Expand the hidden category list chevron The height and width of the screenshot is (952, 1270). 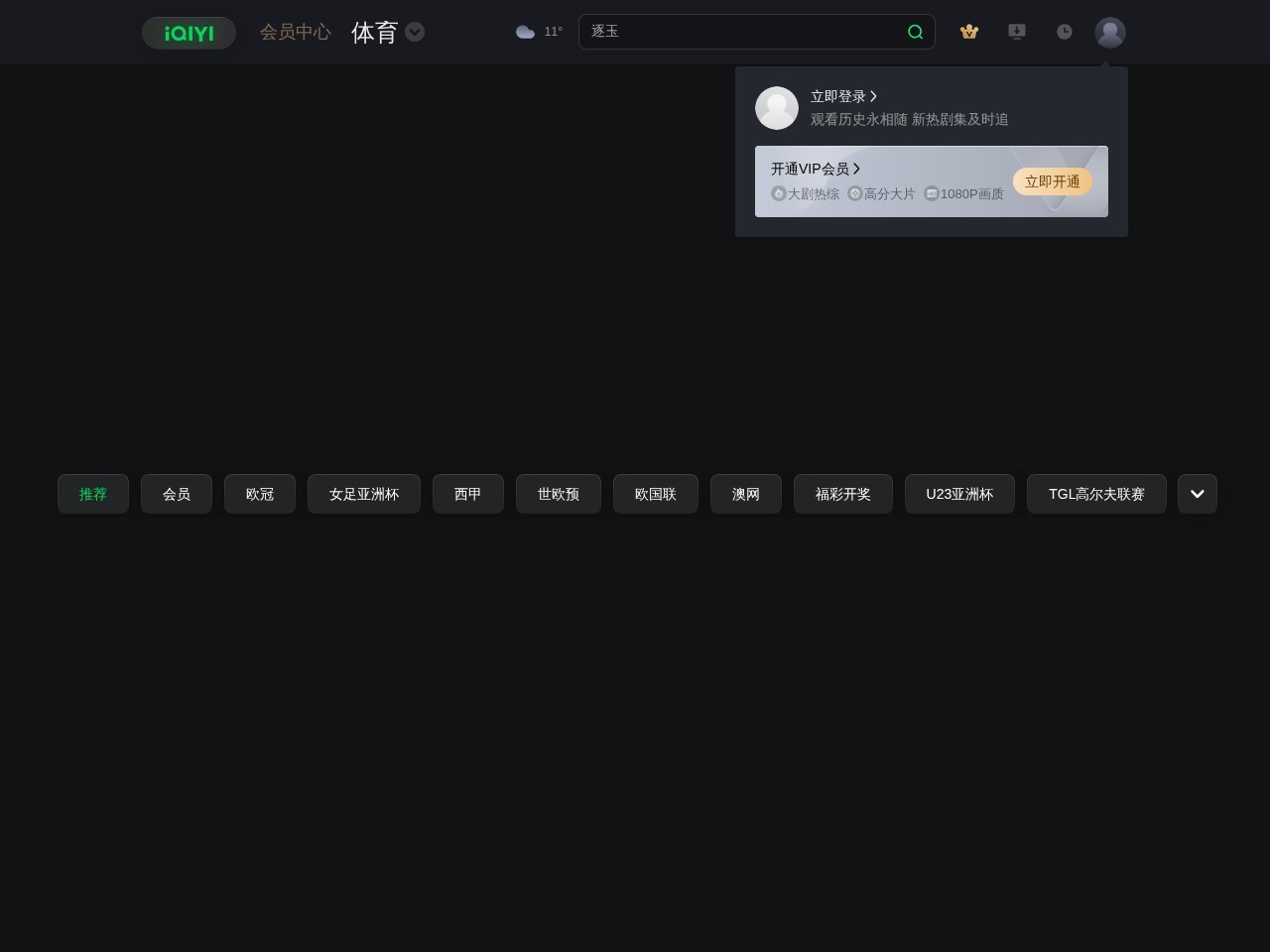(x=1197, y=493)
